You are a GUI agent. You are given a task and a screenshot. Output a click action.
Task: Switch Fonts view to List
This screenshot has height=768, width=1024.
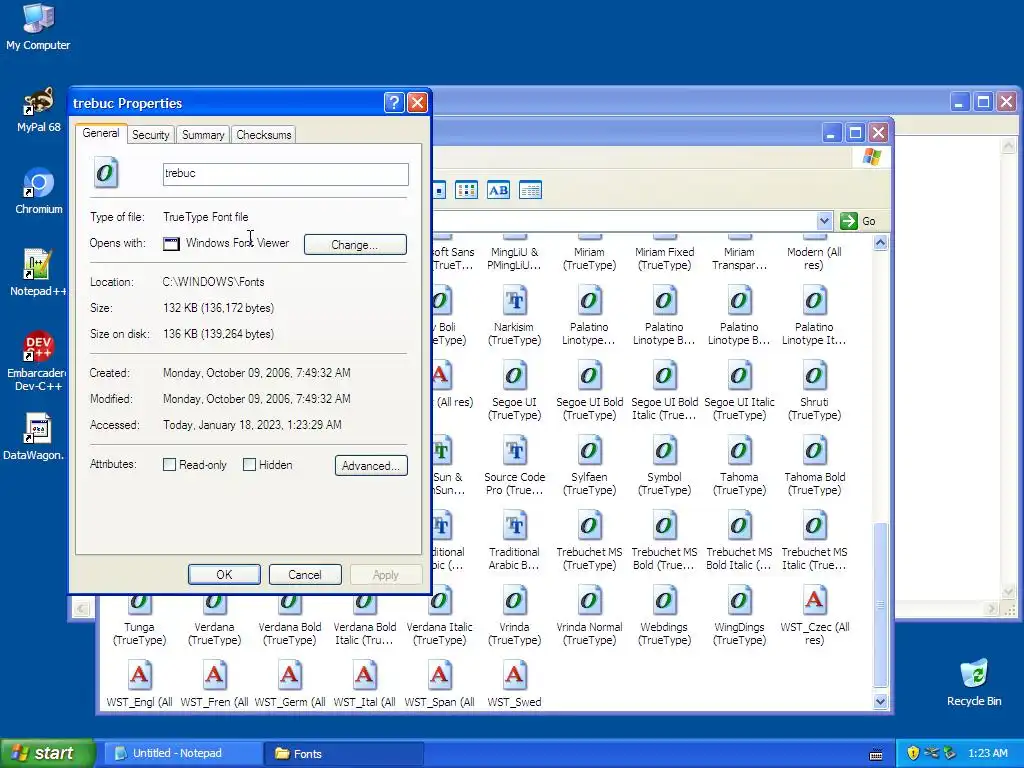[x=466, y=190]
